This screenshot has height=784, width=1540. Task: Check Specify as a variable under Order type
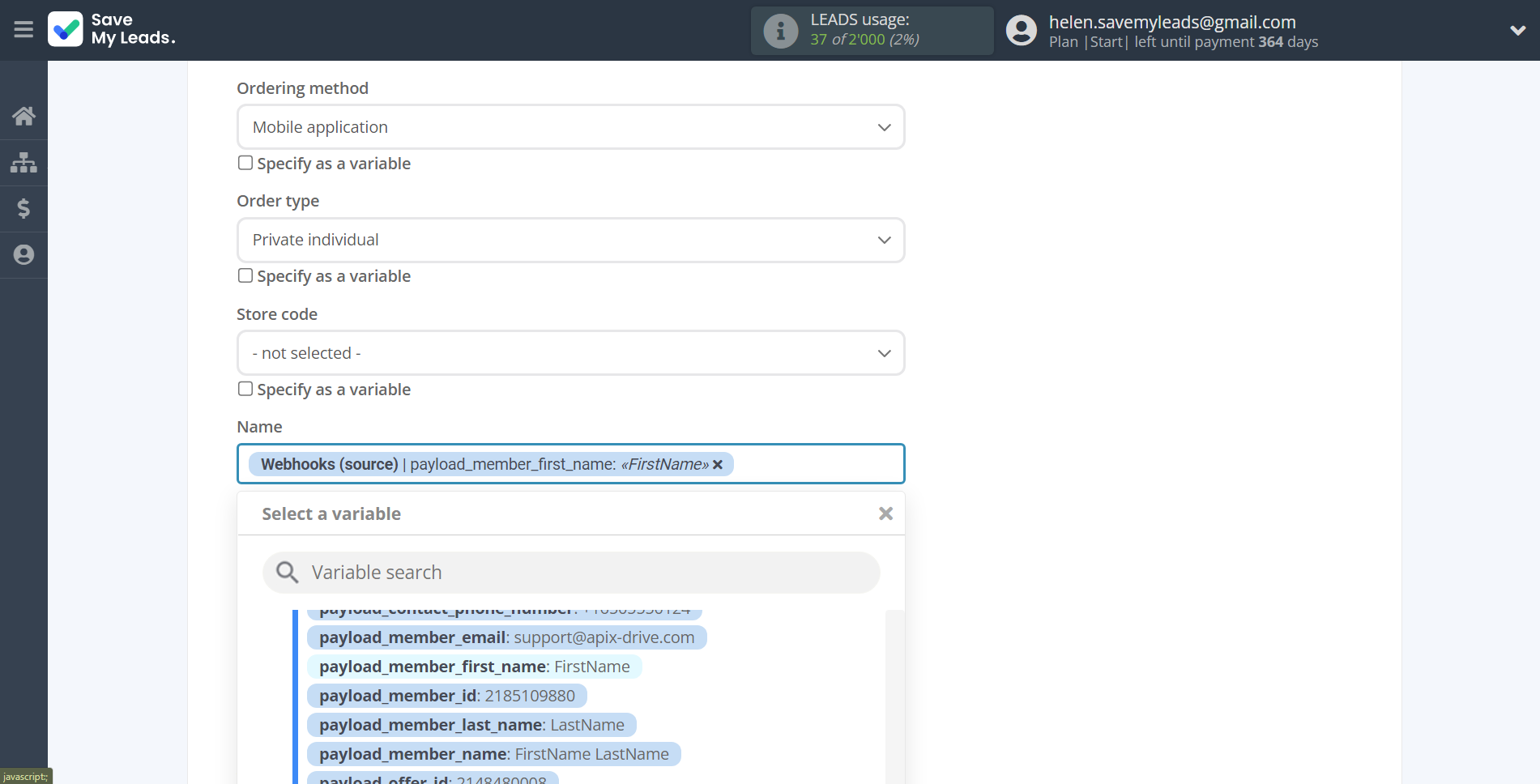(x=245, y=275)
